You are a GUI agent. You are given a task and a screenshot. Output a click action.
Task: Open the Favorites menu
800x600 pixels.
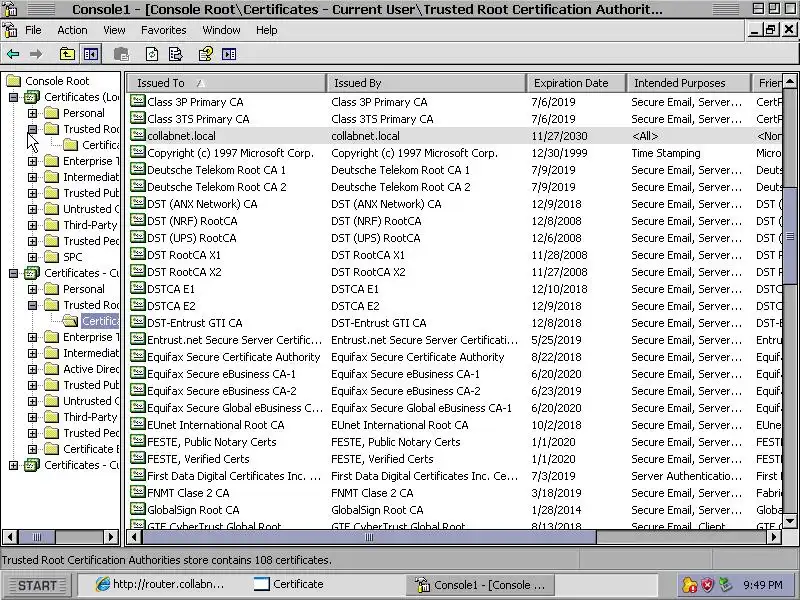point(163,30)
